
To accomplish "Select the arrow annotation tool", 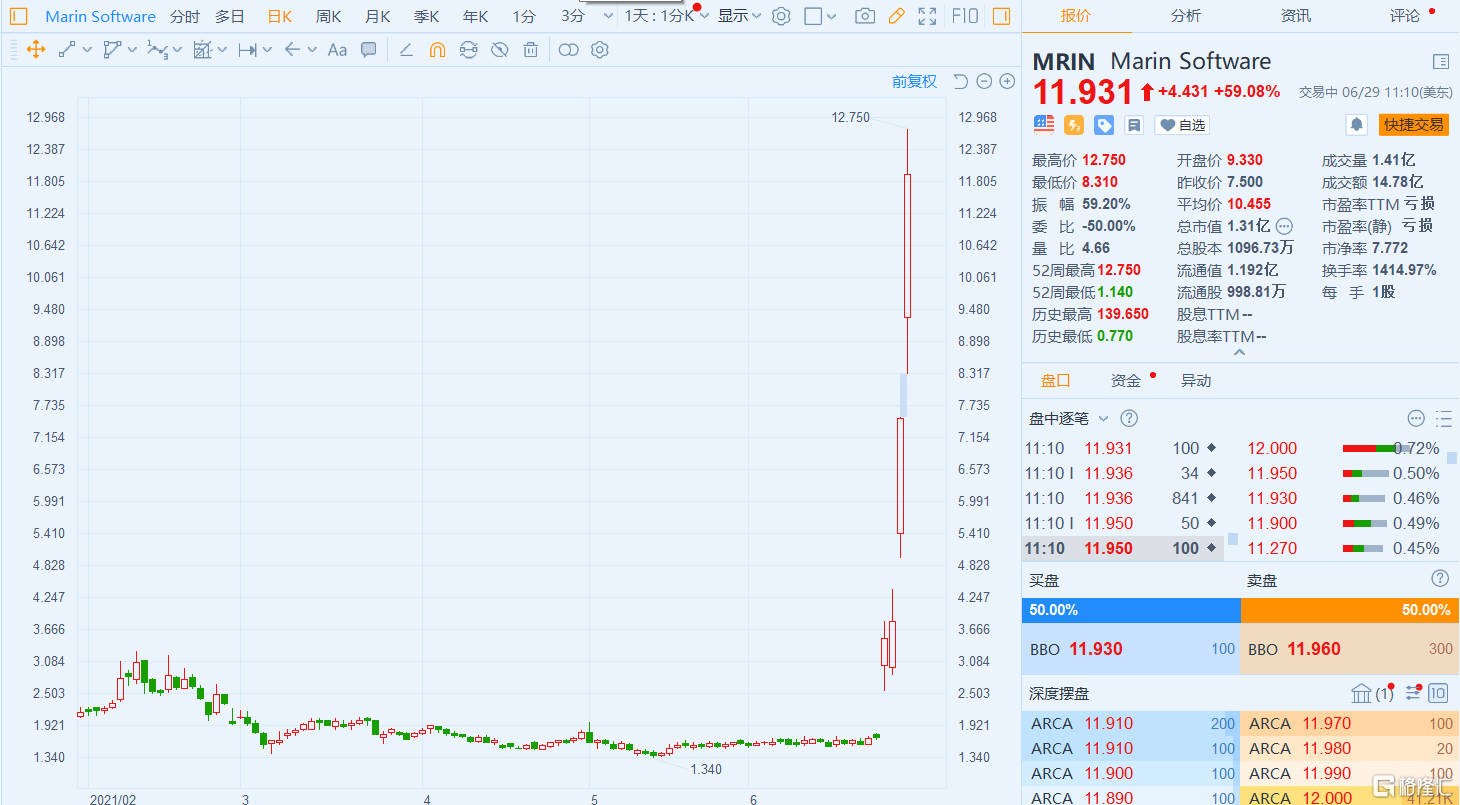I will pyautogui.click(x=293, y=50).
